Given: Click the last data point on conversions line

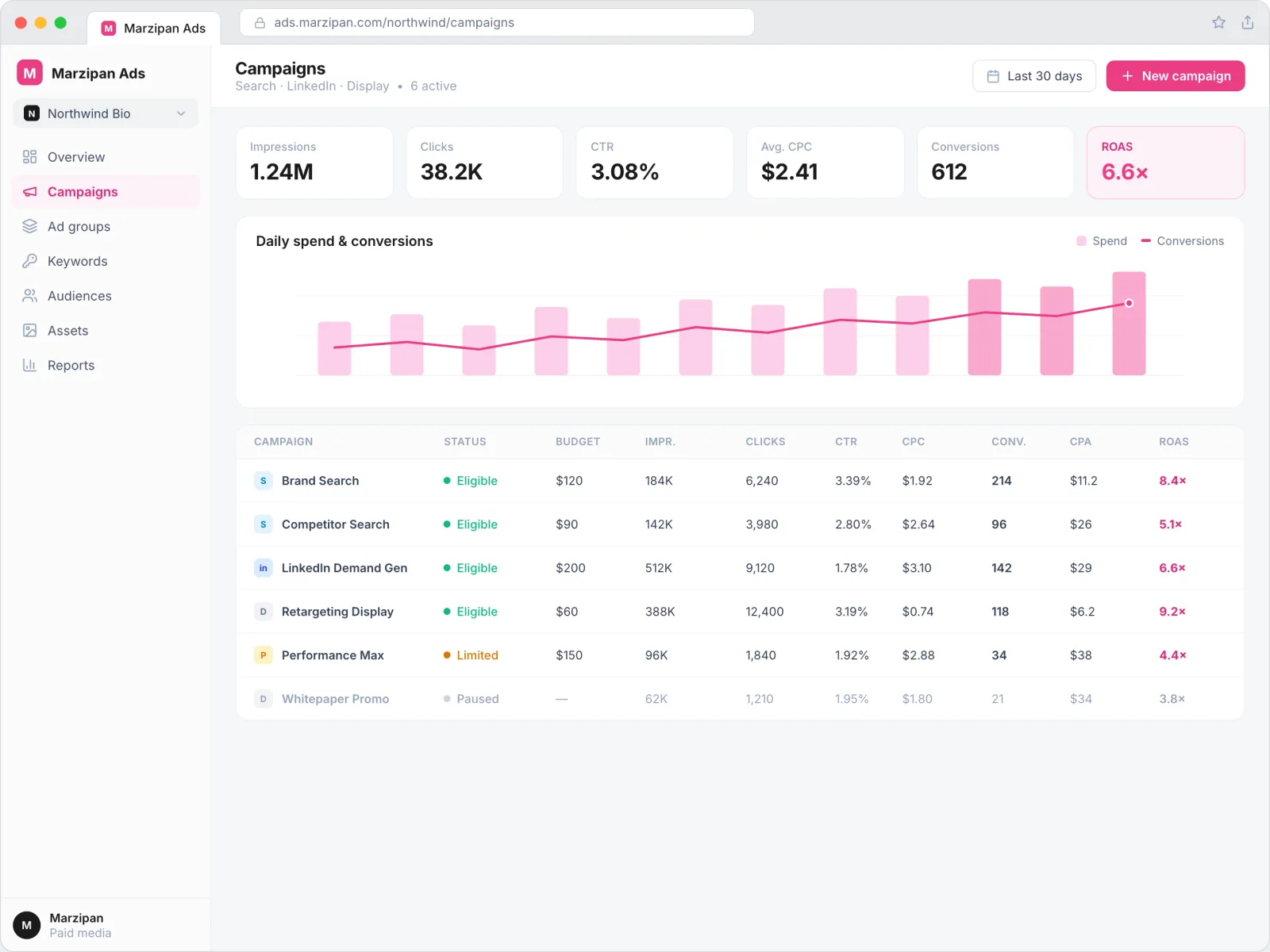Looking at the screenshot, I should point(1129,303).
